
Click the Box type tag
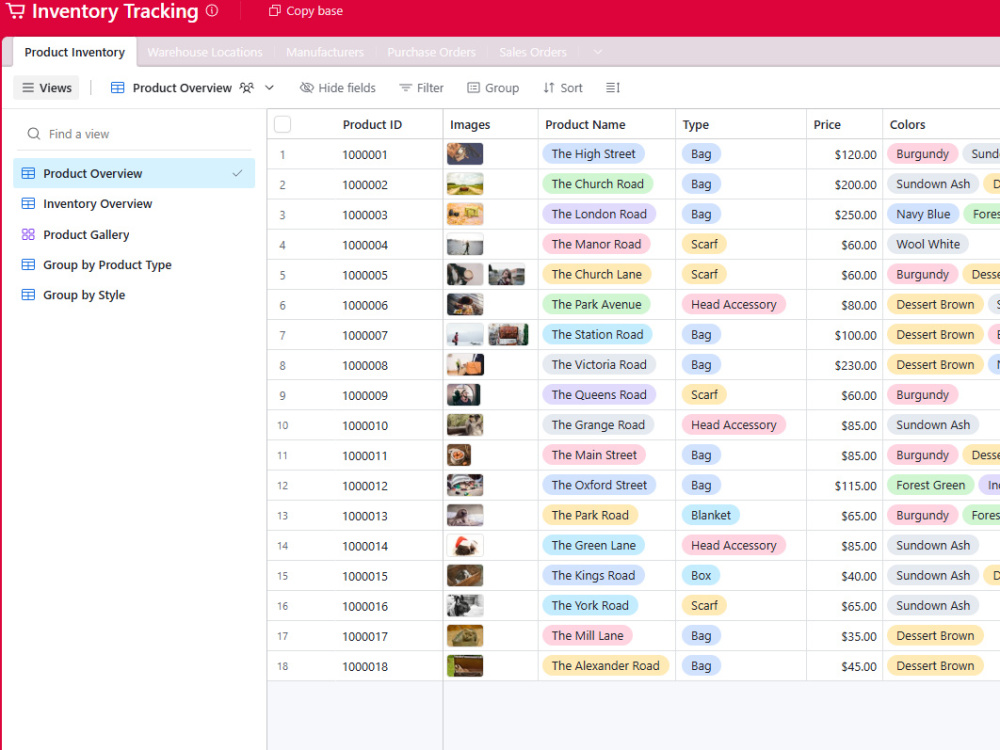(x=701, y=575)
